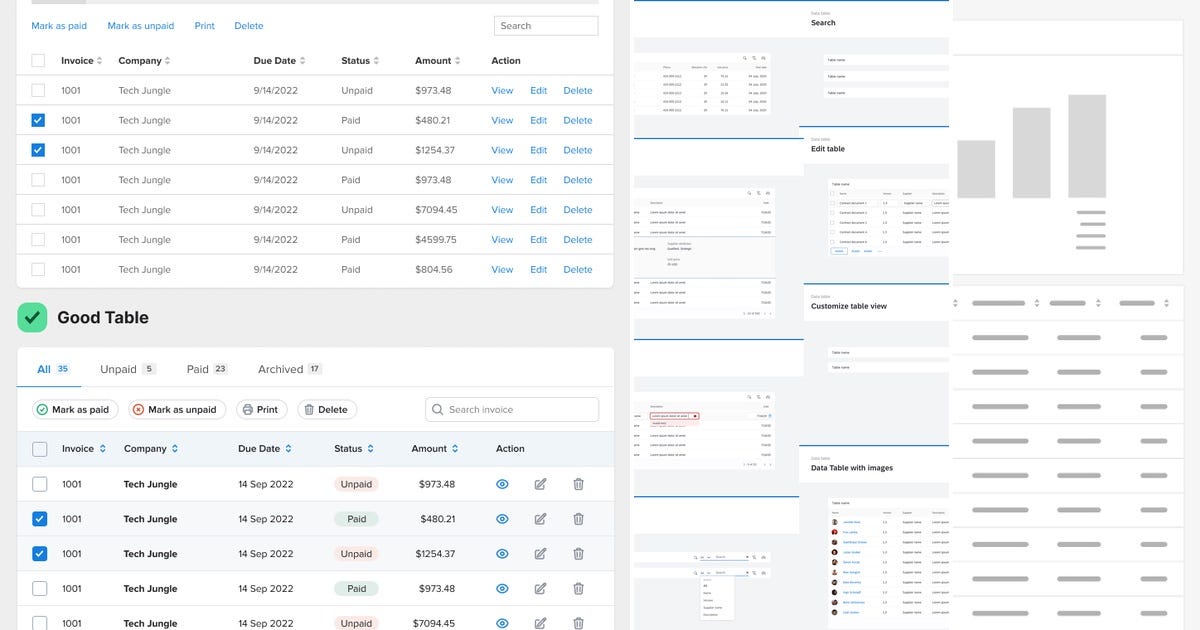
Task: Click the trash icon inside the Delete button
Action: pos(309,409)
